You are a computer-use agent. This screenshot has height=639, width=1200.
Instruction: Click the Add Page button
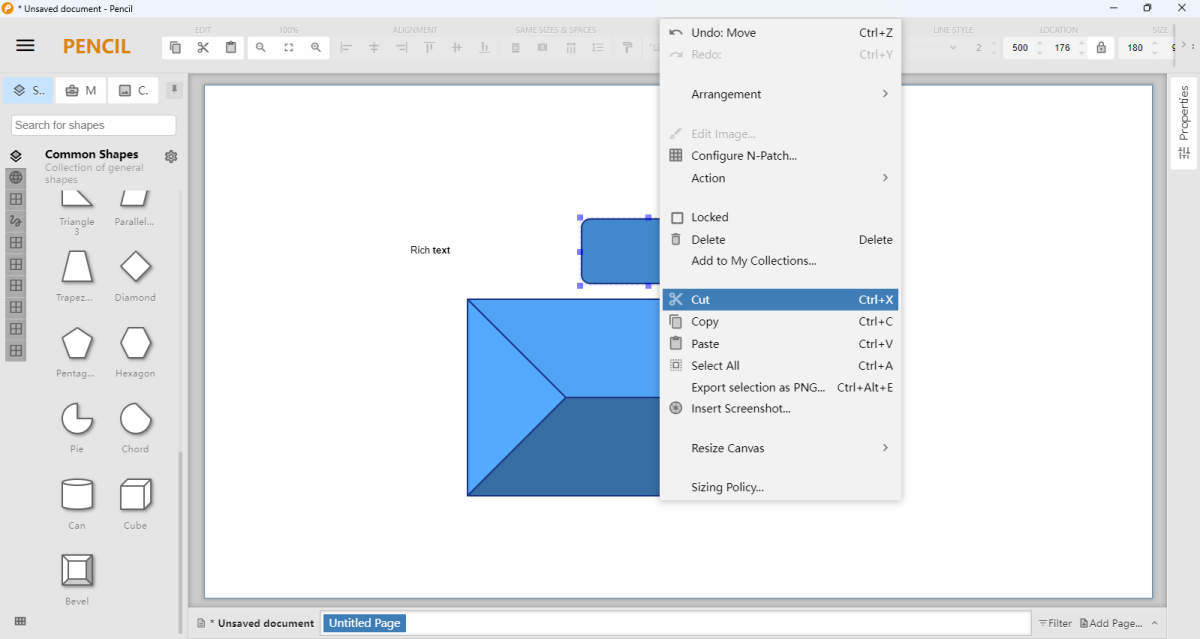point(1110,623)
